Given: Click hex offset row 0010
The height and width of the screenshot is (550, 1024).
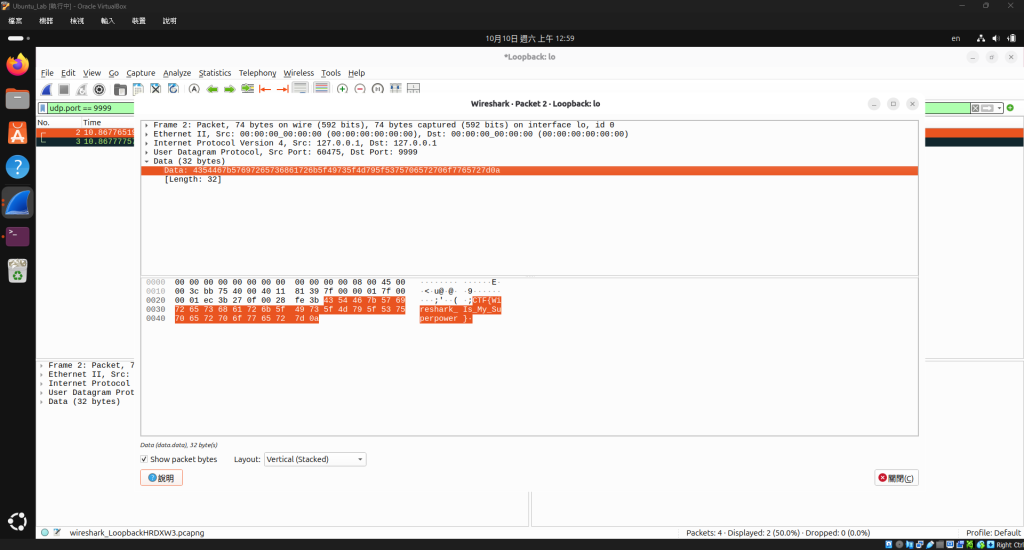Looking at the screenshot, I should [155, 291].
